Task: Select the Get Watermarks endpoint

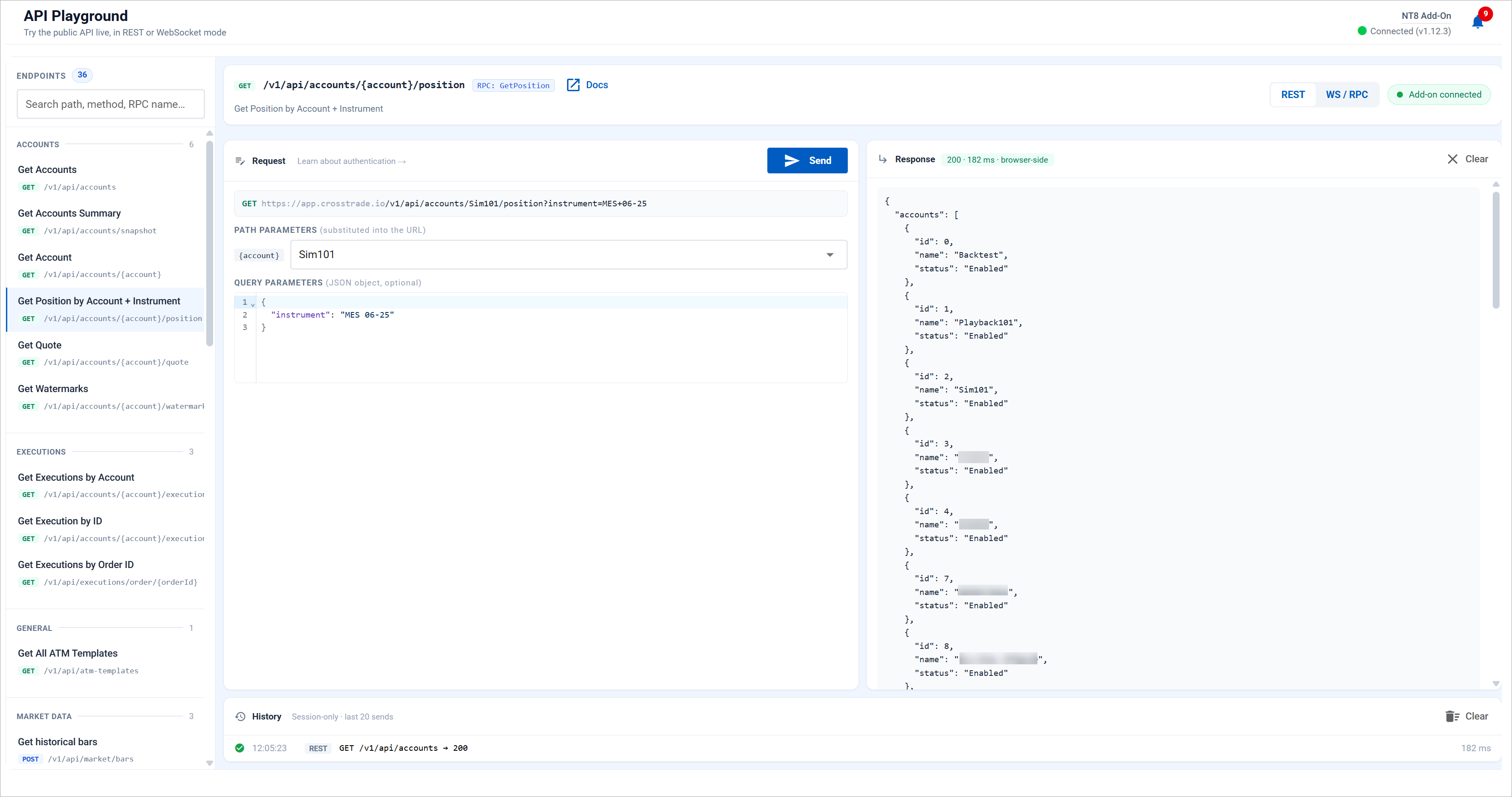Action: [x=106, y=397]
